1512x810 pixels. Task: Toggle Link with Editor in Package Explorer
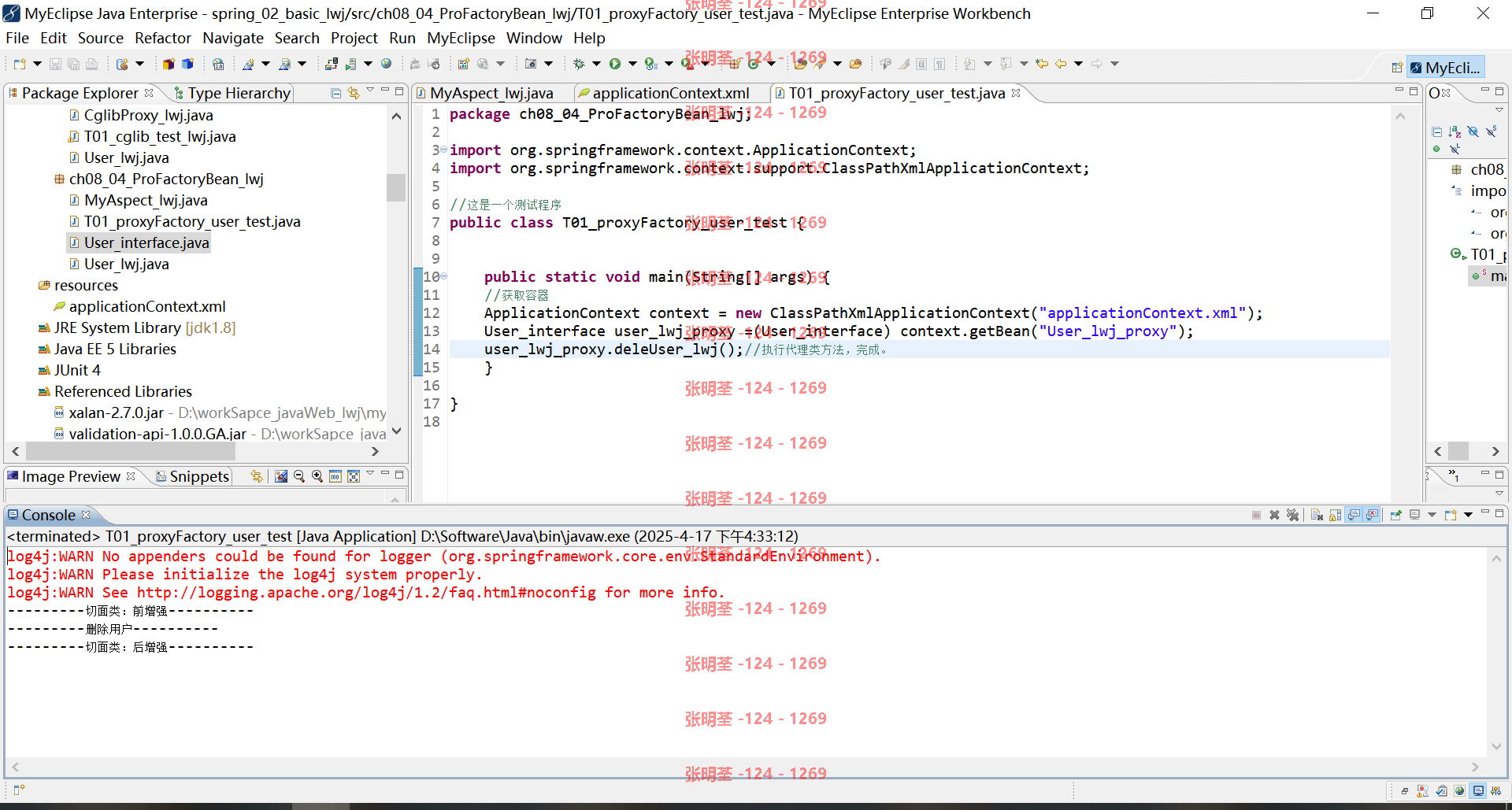point(354,93)
